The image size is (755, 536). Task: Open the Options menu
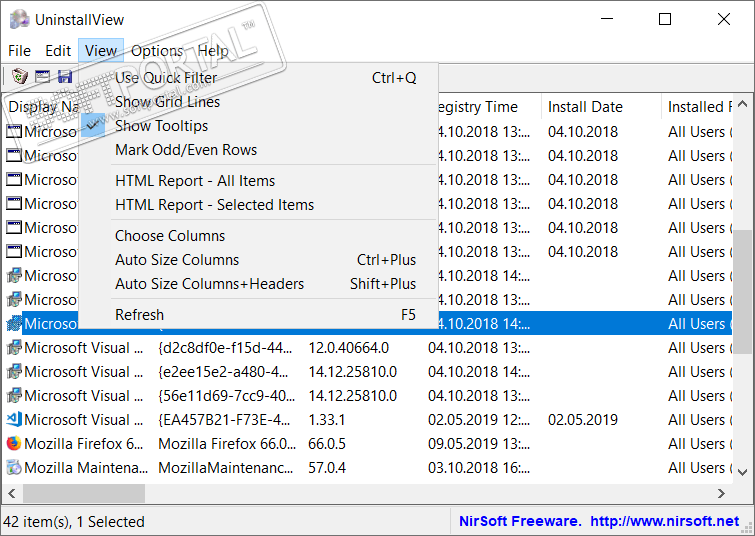point(157,51)
